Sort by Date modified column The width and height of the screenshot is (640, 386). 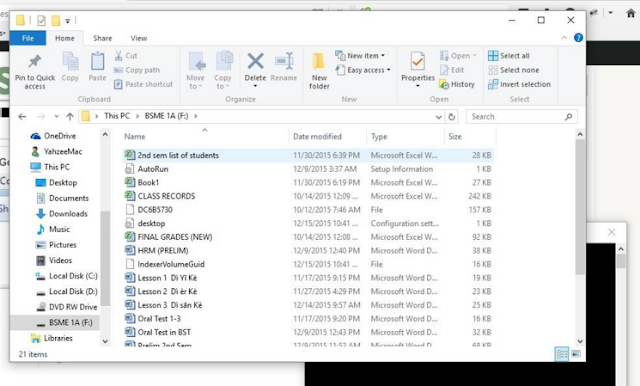(x=317, y=137)
